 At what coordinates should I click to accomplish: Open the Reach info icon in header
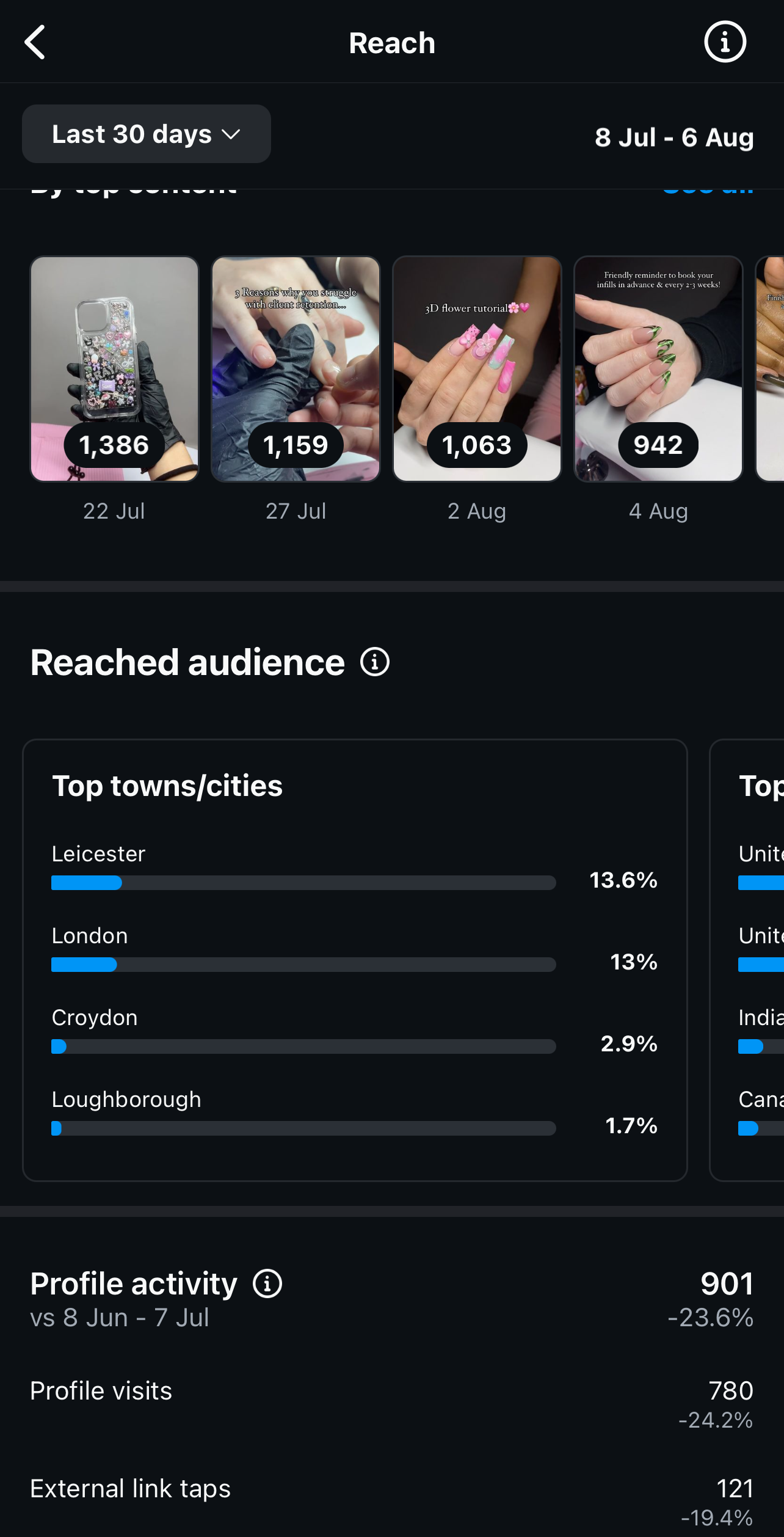725,42
